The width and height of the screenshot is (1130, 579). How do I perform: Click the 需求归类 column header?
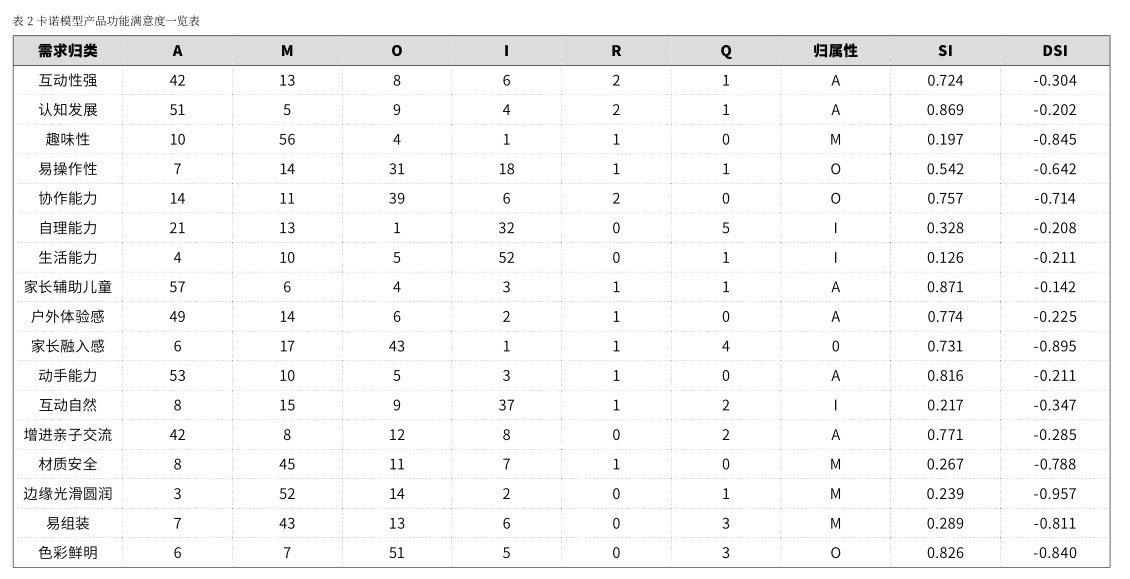[x=68, y=51]
